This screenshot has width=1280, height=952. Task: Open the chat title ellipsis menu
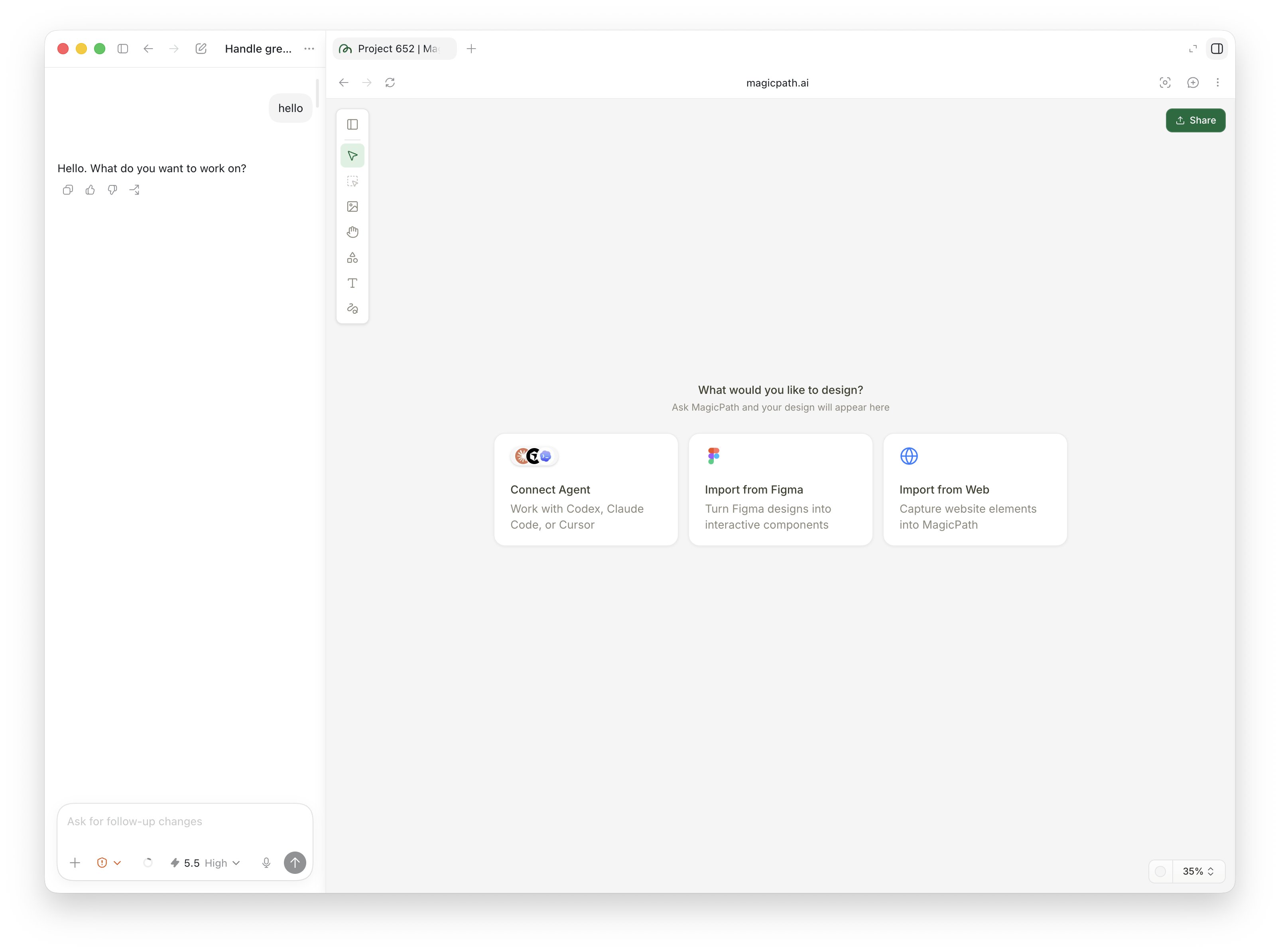click(x=309, y=48)
